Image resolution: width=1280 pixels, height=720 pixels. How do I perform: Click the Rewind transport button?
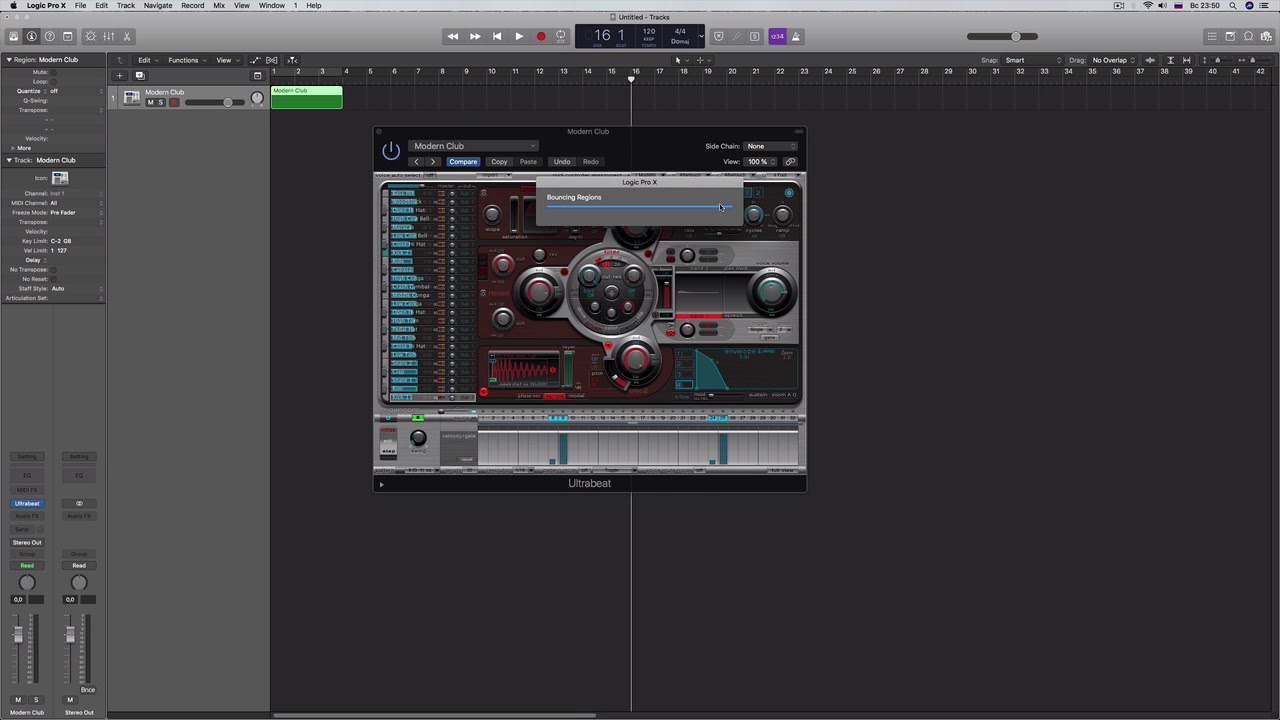pos(453,37)
